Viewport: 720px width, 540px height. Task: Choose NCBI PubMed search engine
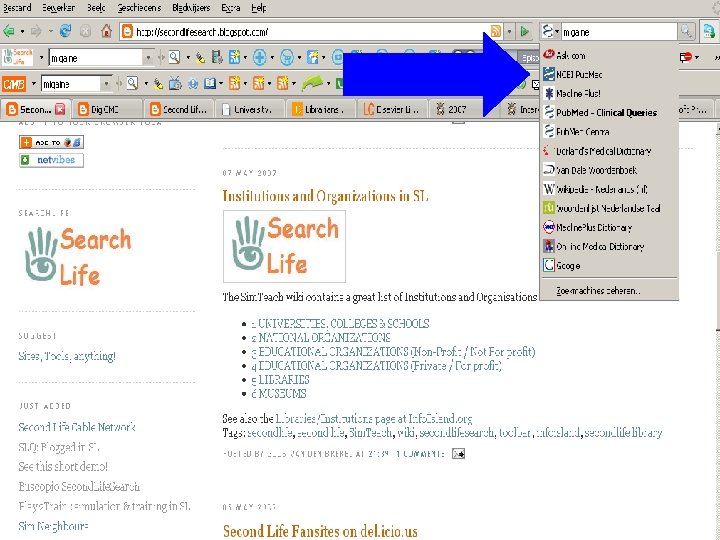coord(608,74)
